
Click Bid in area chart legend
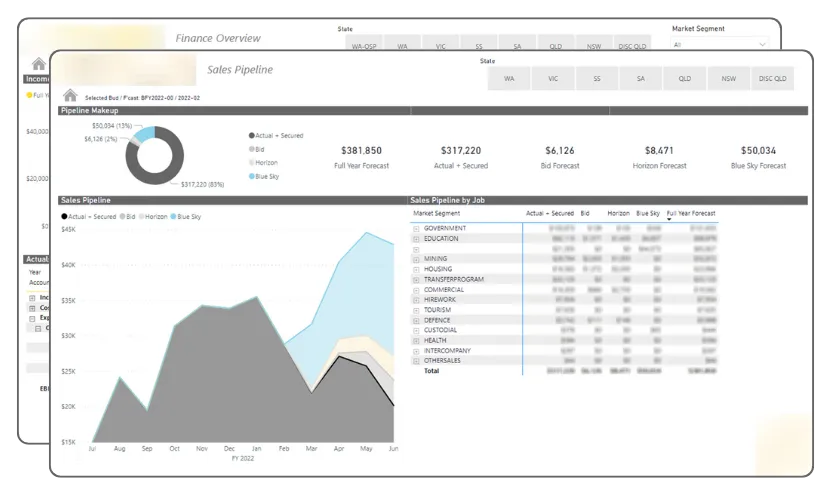pyautogui.click(x=128, y=216)
